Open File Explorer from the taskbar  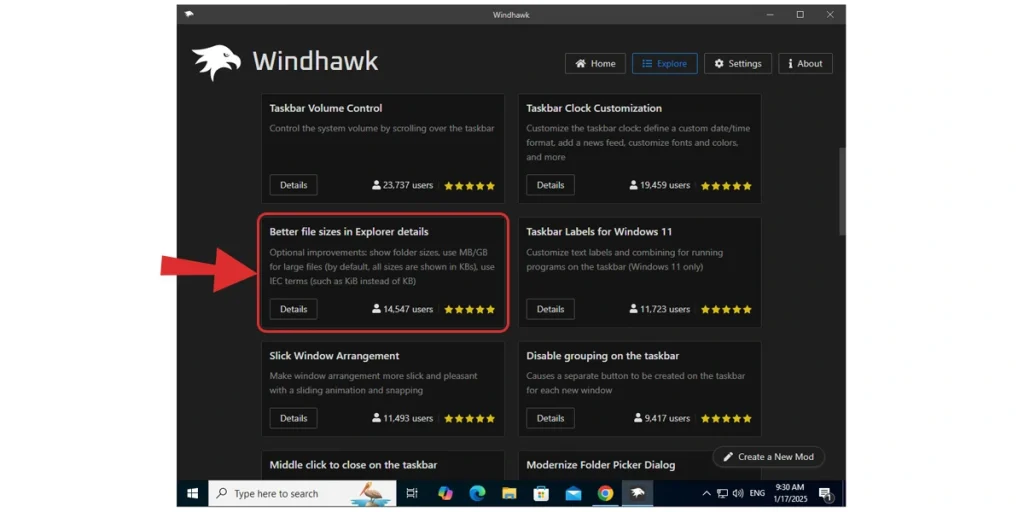[509, 494]
